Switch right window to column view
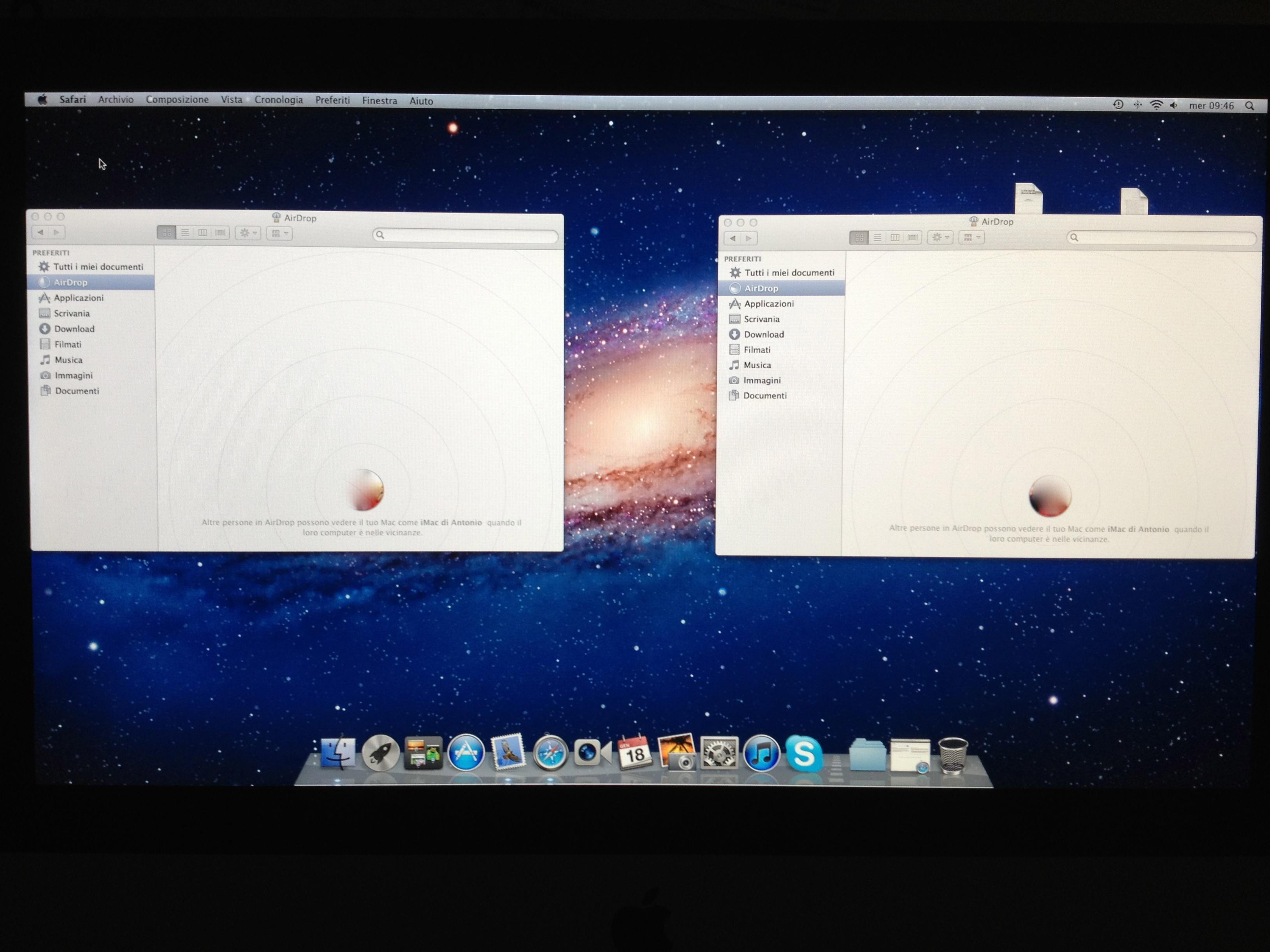The width and height of the screenshot is (1270, 952). pos(894,238)
